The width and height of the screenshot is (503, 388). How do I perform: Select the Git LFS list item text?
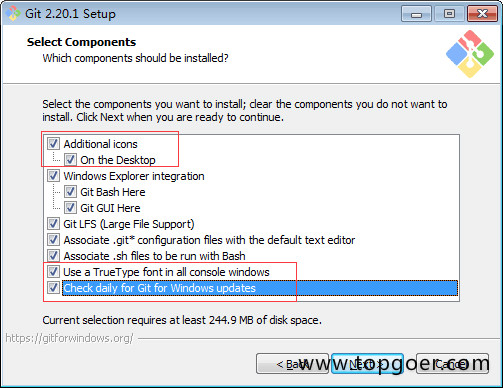(x=129, y=224)
